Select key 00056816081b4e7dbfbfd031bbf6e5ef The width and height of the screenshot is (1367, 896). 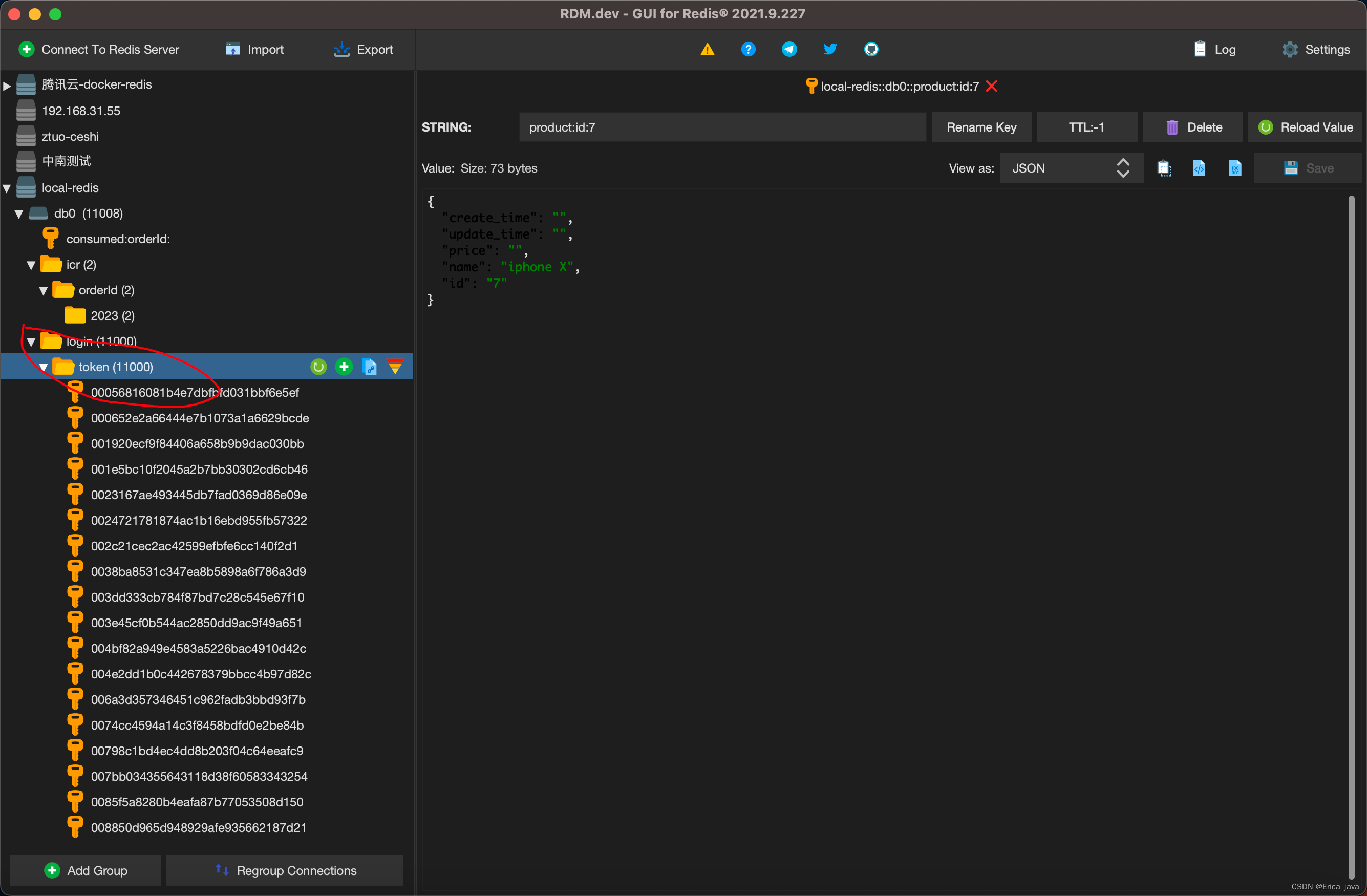[195, 392]
